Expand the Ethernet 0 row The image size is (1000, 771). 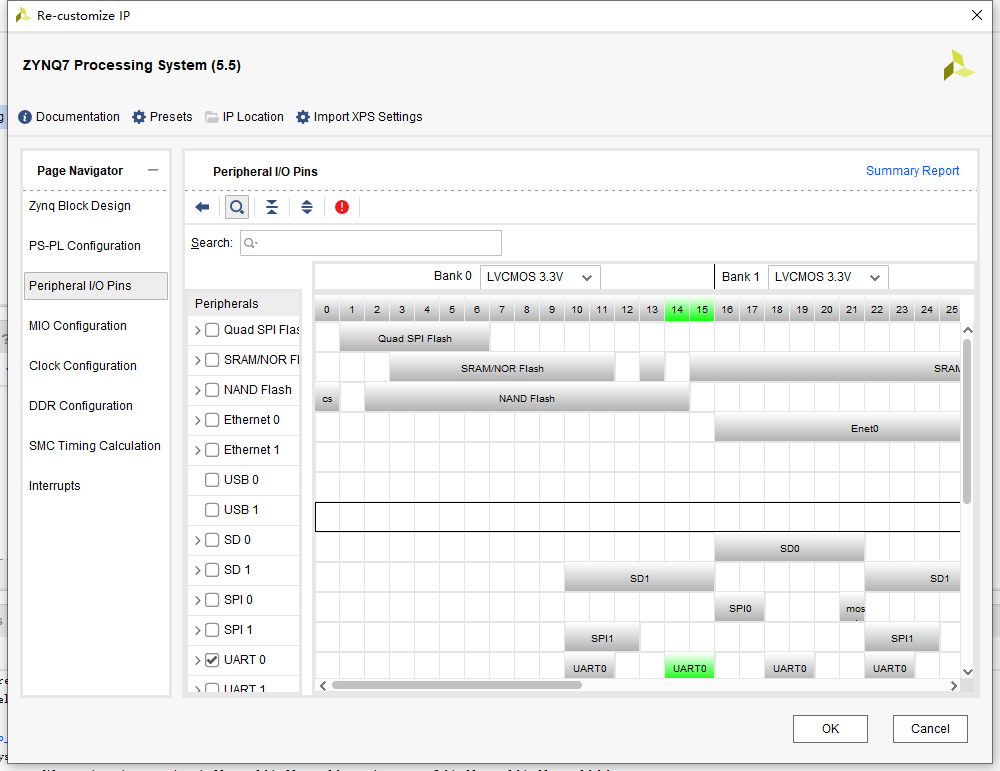point(198,420)
